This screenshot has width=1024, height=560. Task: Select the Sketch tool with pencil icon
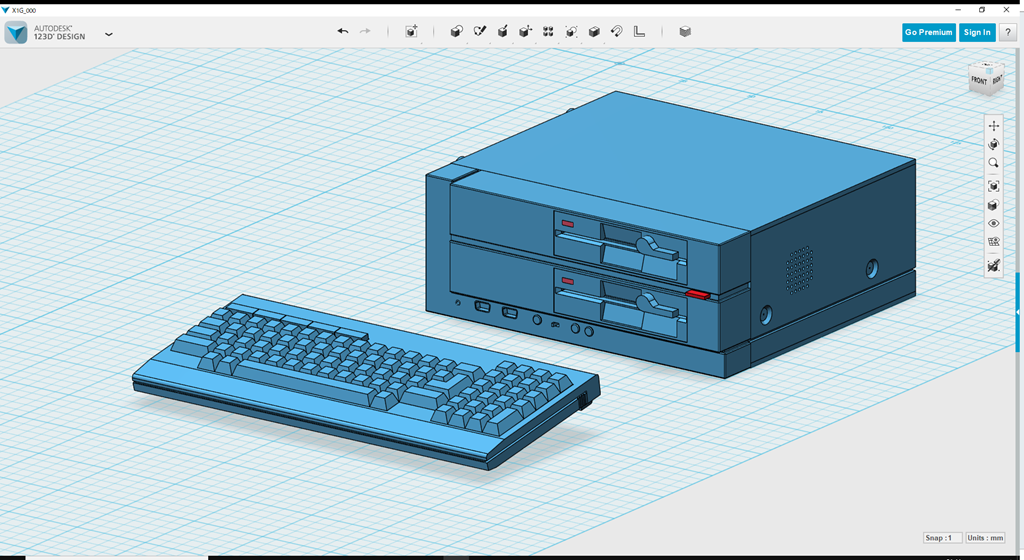pos(479,32)
